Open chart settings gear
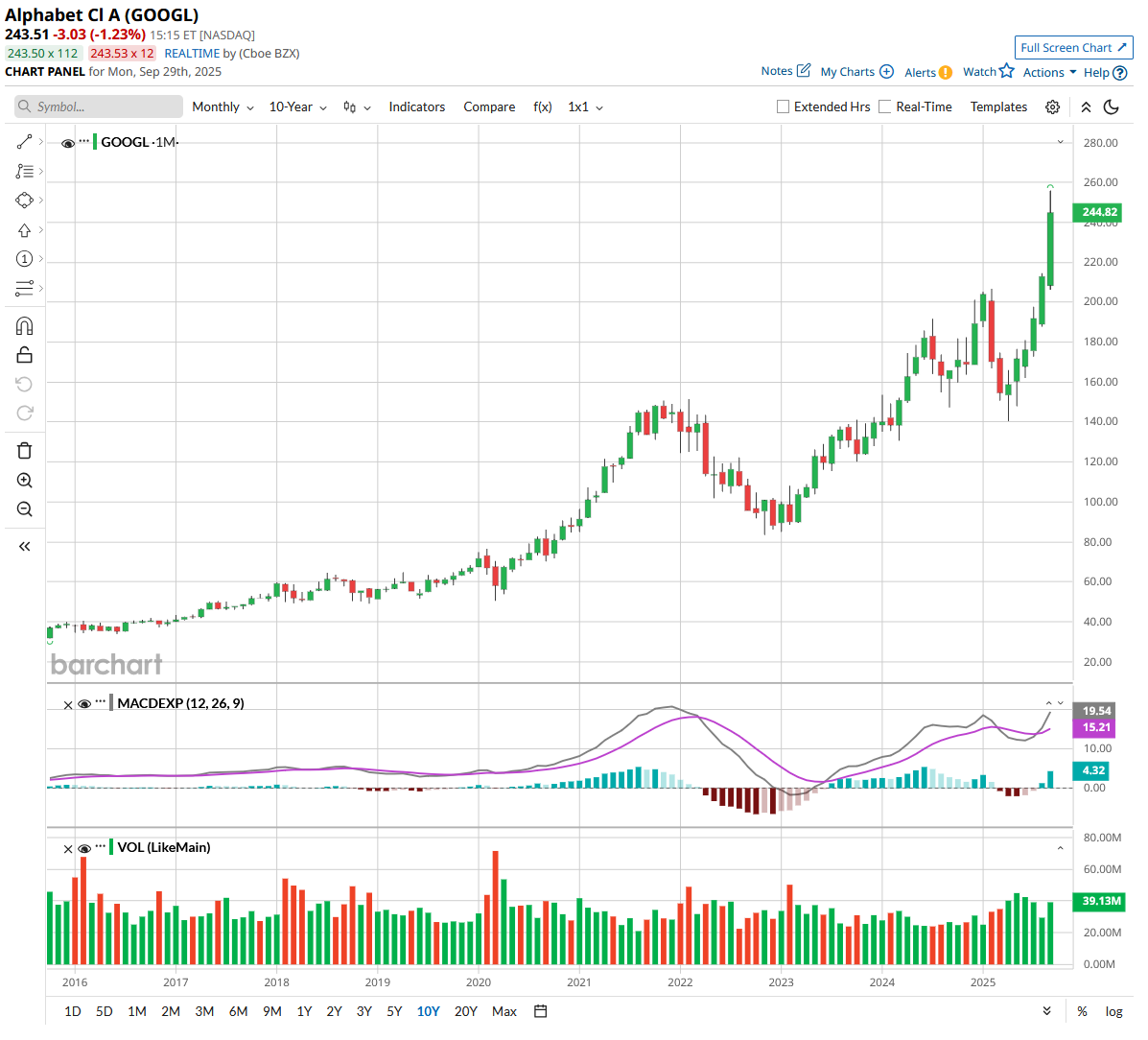This screenshot has height=1040, width=1148. pos(1052,106)
